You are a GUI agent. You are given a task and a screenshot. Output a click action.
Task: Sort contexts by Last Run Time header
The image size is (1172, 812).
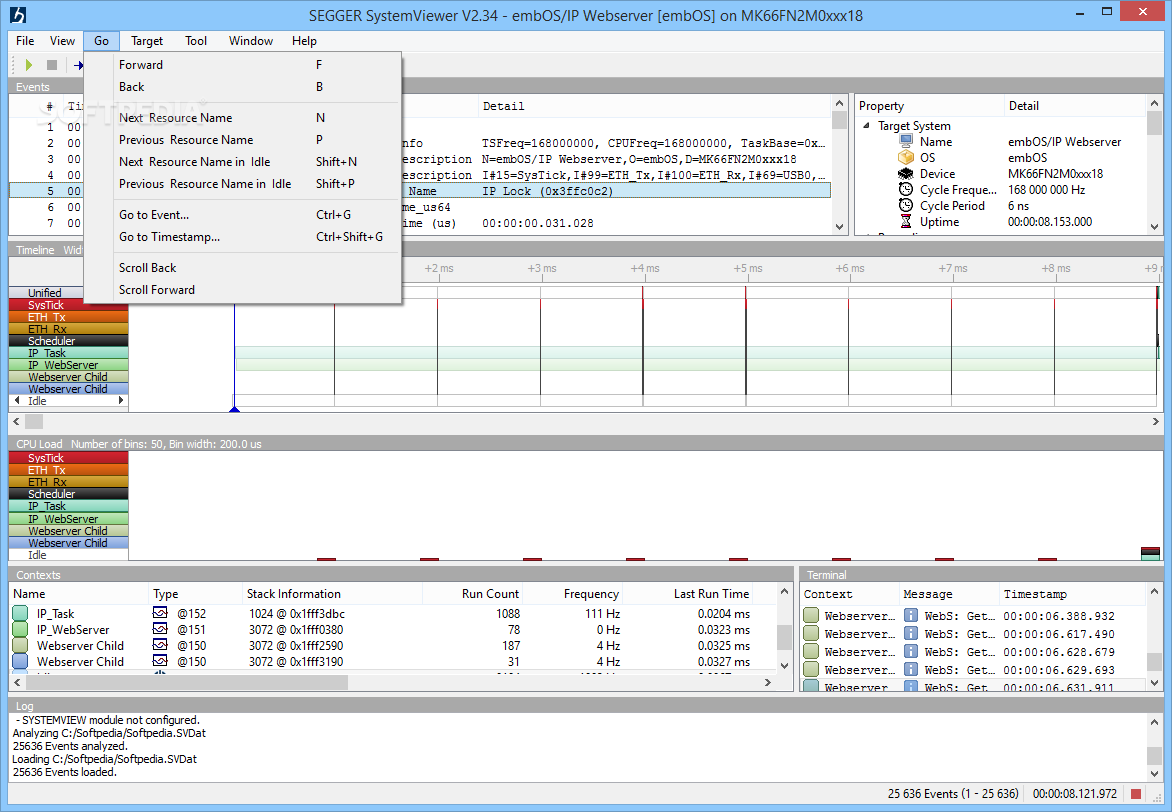pos(688,594)
